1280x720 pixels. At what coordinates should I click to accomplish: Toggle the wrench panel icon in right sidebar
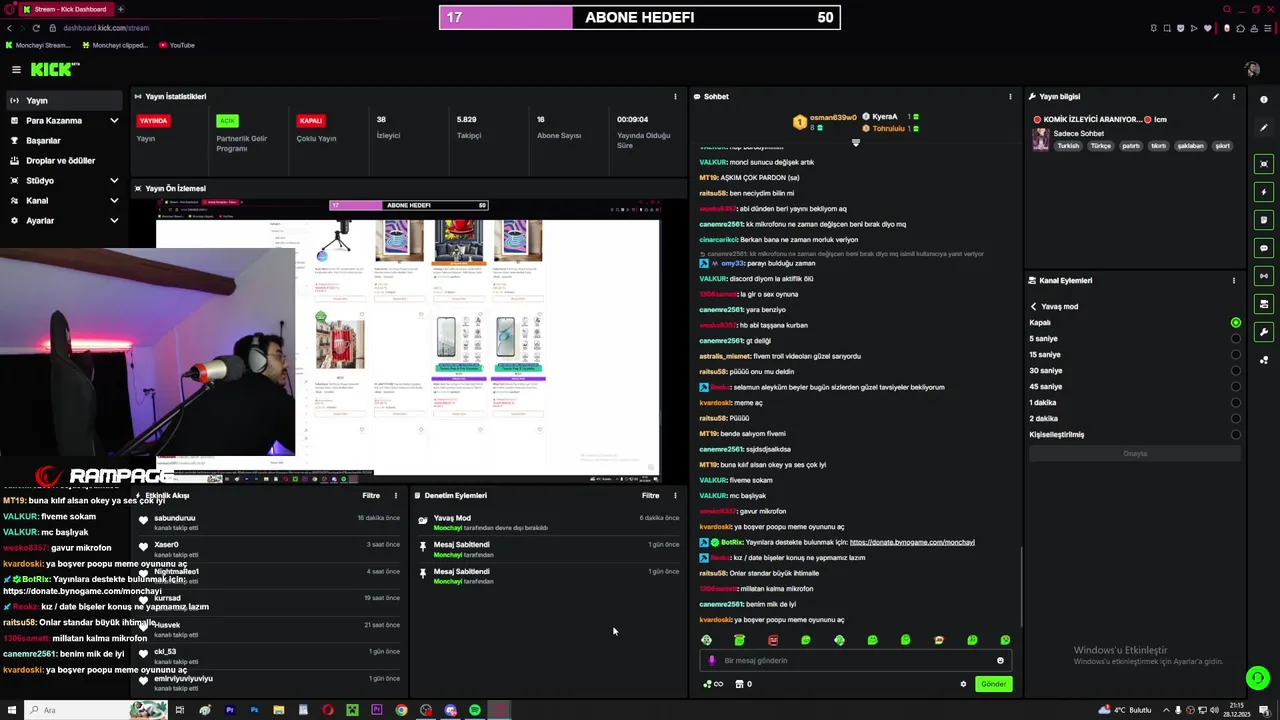pos(1264,332)
